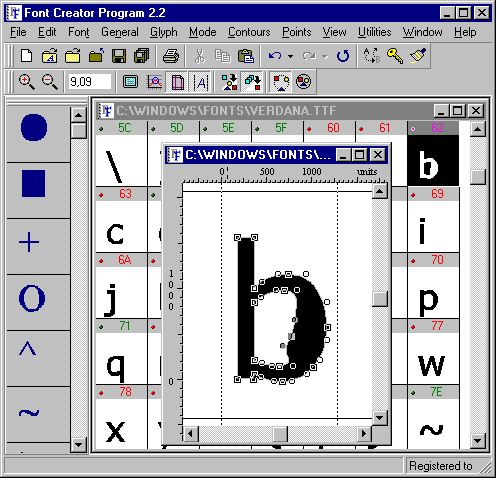Print using the printer icon
Viewport: 496px width, 478px height.
pyautogui.click(x=171, y=56)
